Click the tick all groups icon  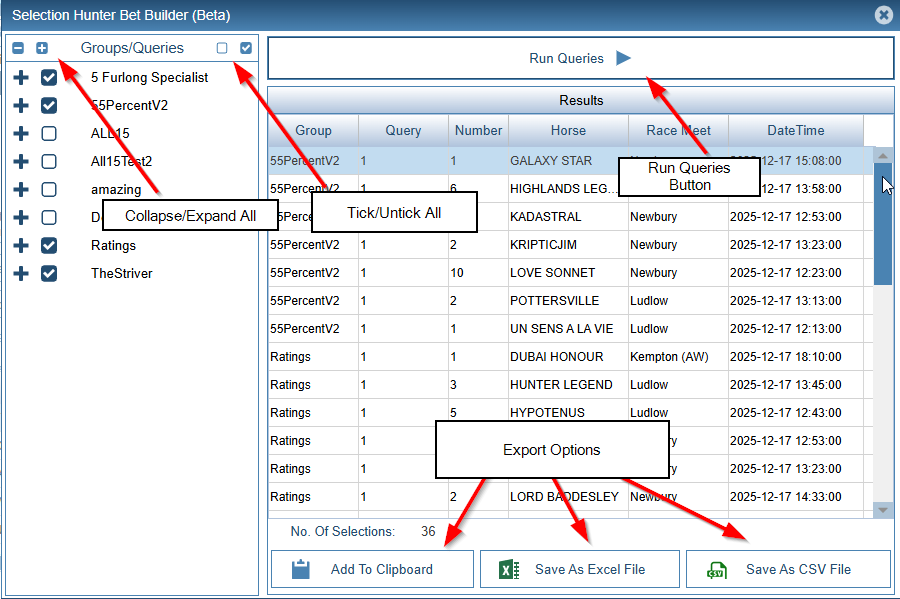(x=246, y=48)
